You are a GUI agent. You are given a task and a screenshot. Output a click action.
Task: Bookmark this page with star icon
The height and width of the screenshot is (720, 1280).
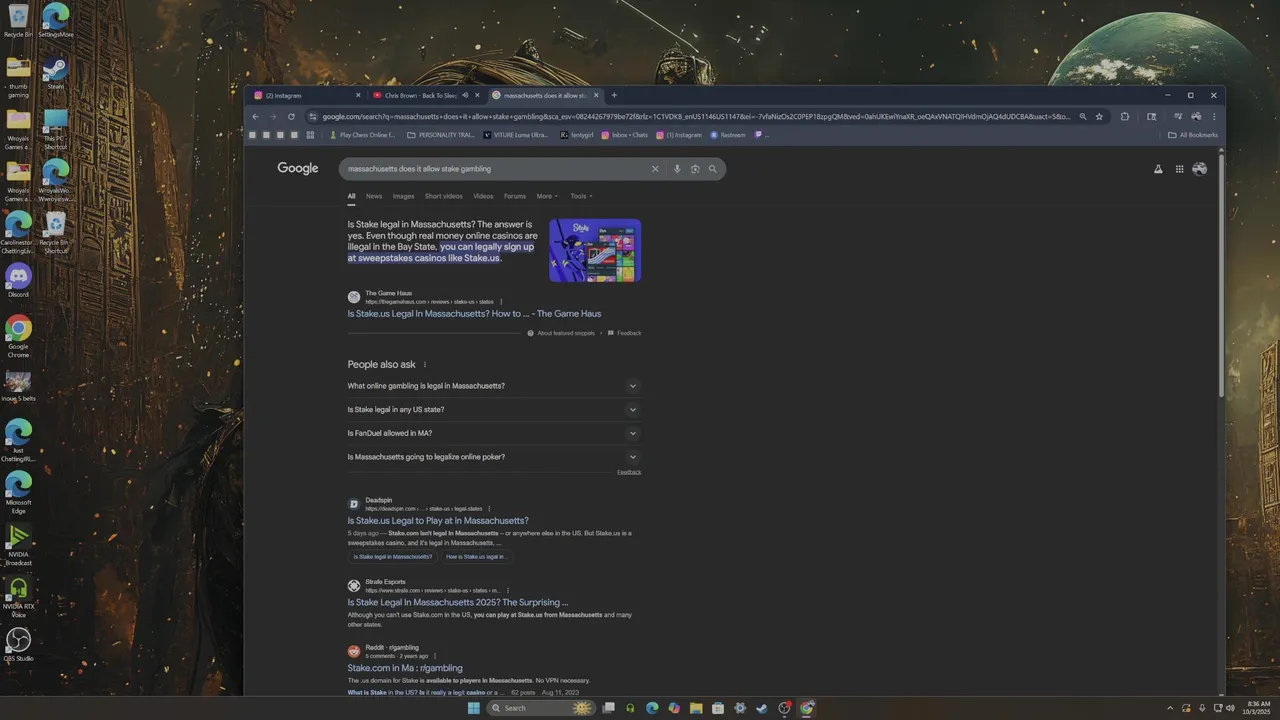point(1099,116)
